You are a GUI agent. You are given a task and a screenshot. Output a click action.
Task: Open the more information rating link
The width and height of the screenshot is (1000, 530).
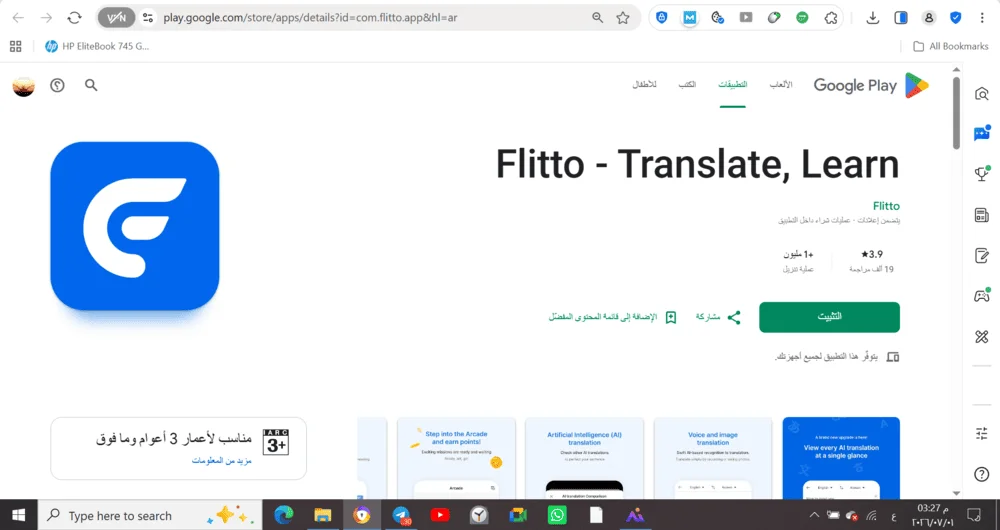(222, 460)
